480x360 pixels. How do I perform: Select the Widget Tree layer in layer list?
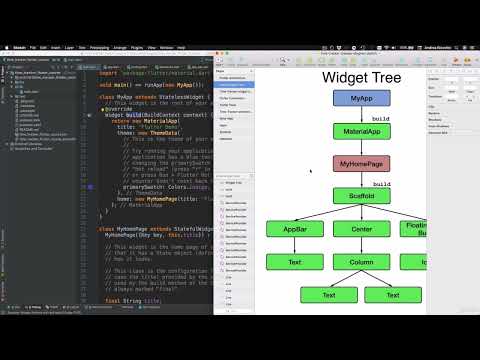point(234,183)
